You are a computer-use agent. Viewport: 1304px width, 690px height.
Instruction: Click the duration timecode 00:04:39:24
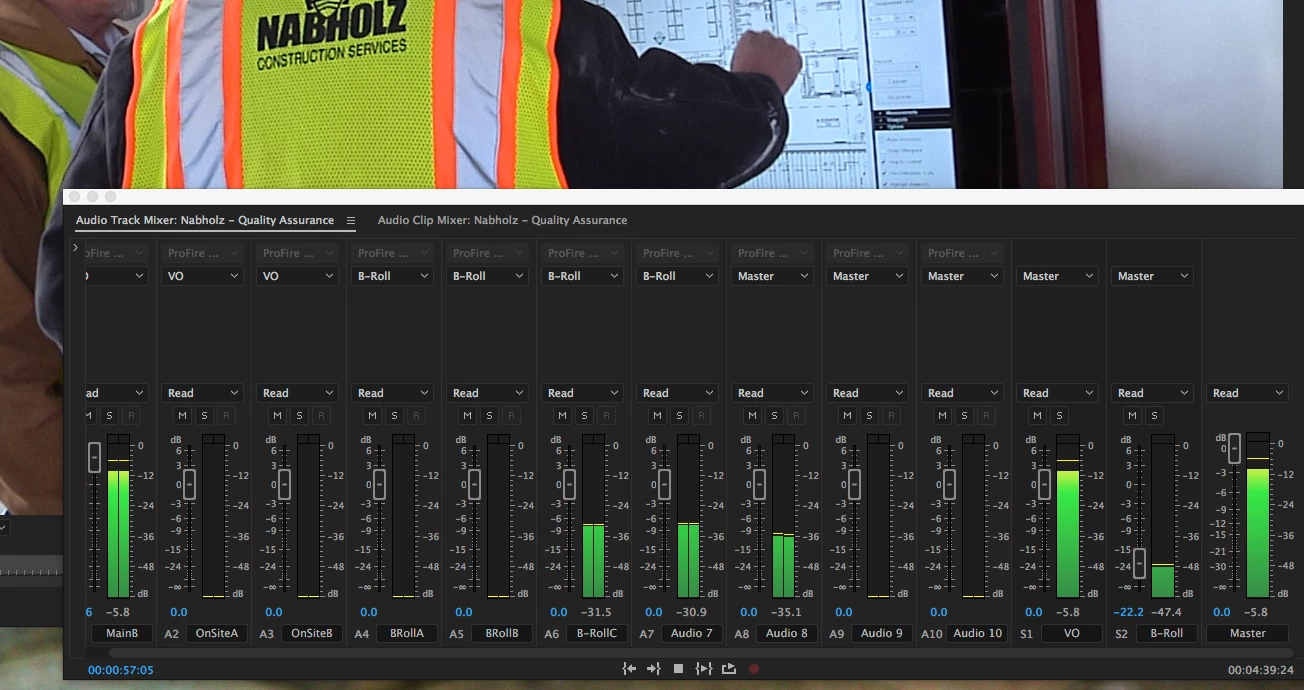1260,670
